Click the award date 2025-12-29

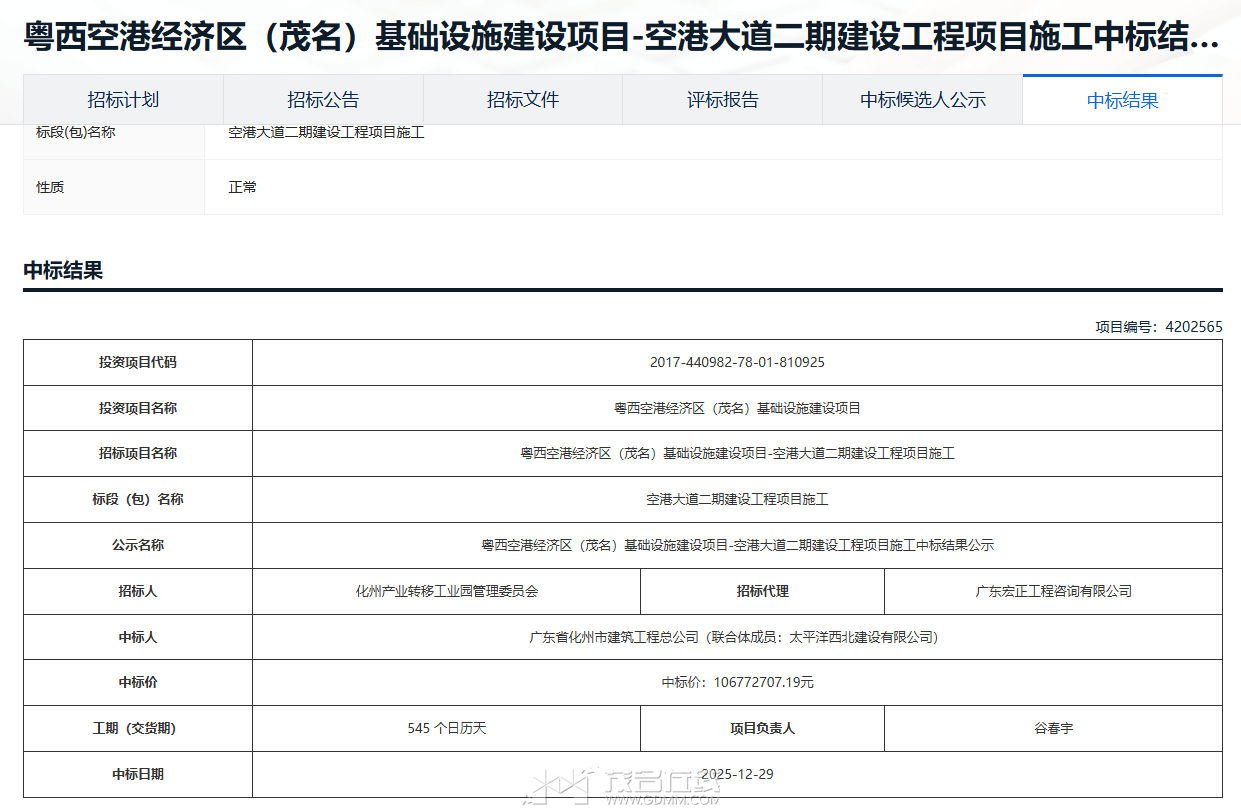737,774
